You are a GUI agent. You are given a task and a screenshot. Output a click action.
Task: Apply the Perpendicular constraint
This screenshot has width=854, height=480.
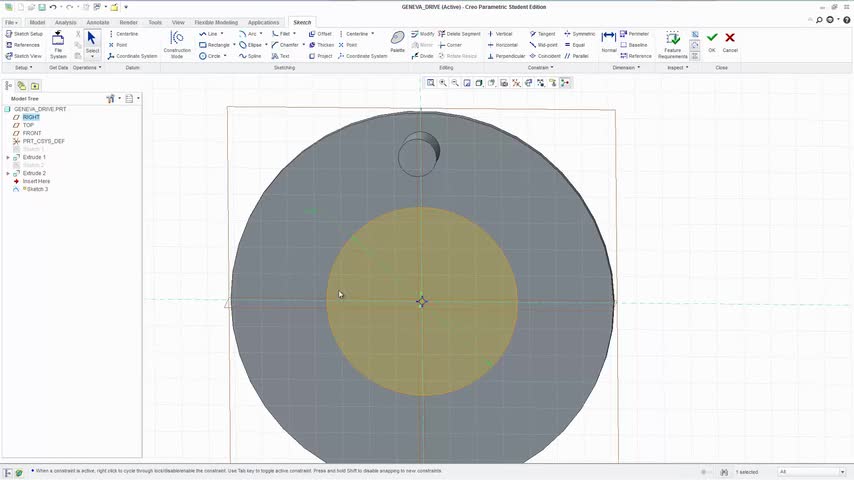506,56
